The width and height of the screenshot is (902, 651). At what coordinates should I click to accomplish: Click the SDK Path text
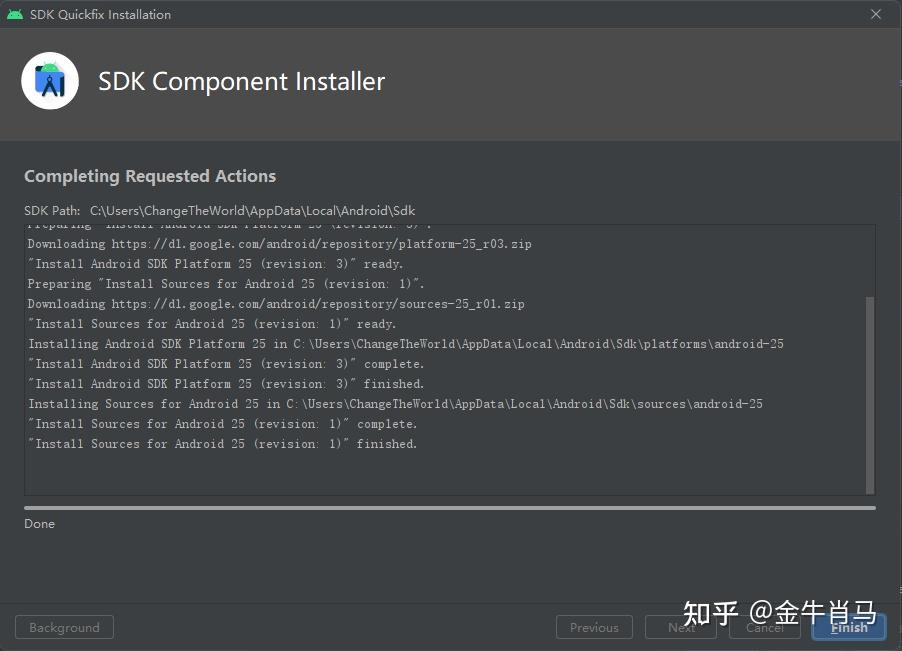coord(220,210)
